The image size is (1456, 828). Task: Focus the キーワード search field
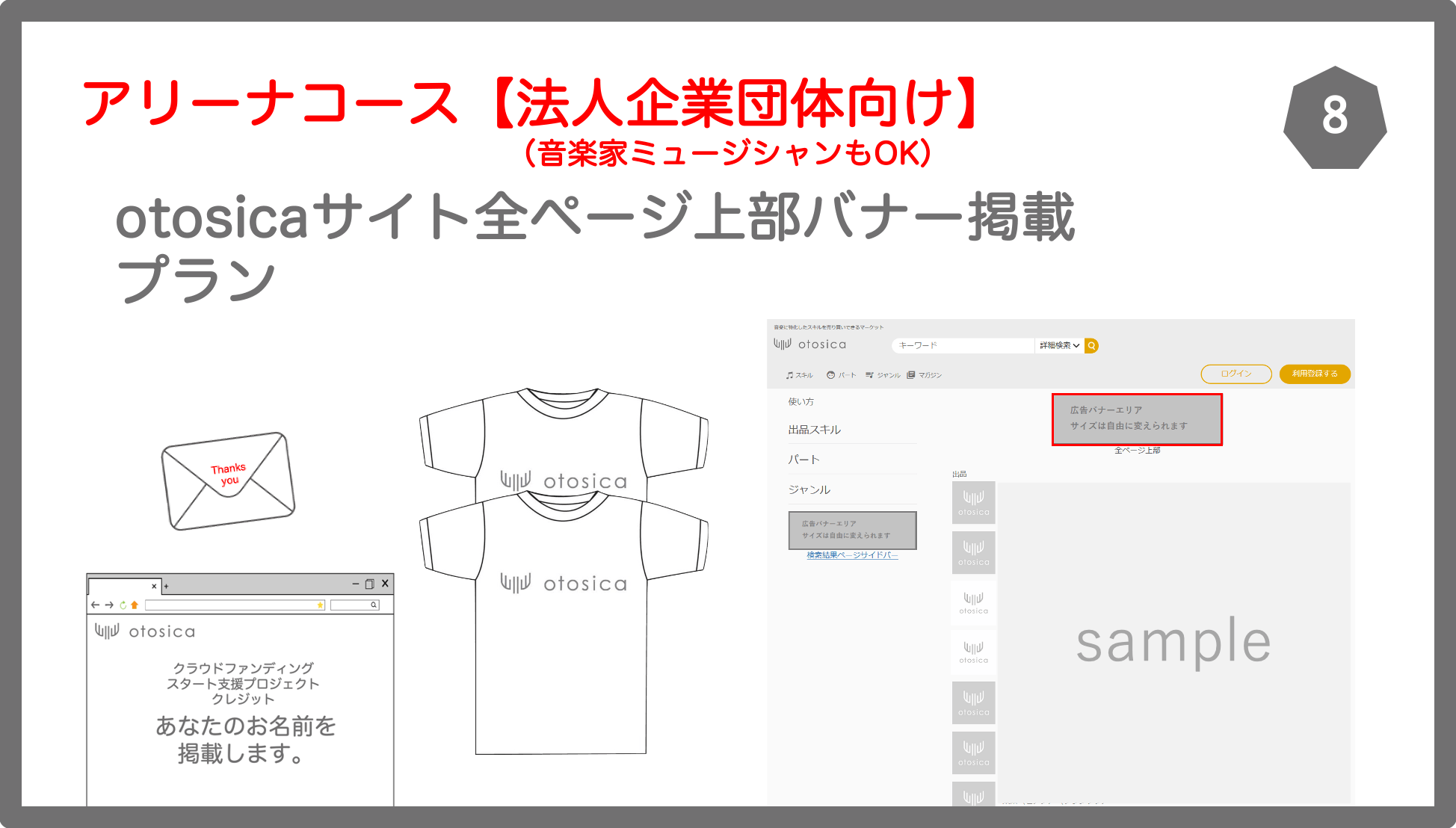[x=963, y=345]
